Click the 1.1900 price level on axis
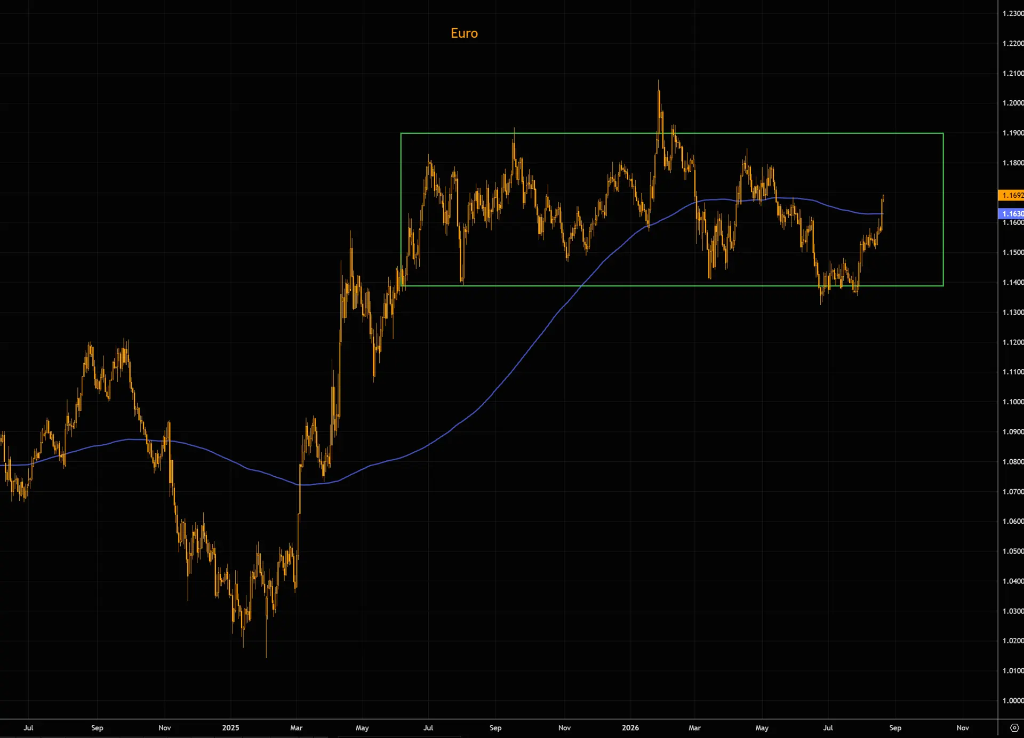The image size is (1024, 738). click(x=1013, y=133)
